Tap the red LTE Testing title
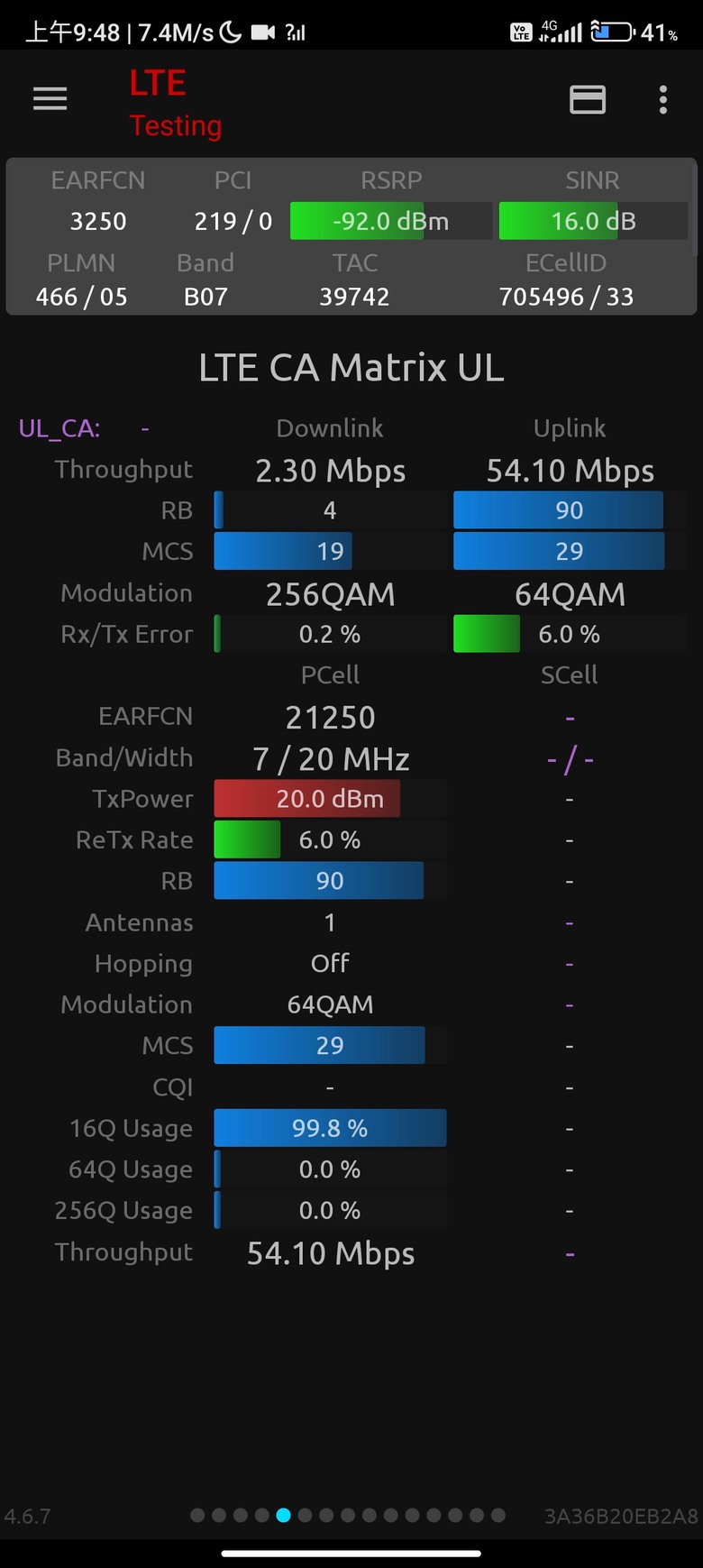 point(175,104)
